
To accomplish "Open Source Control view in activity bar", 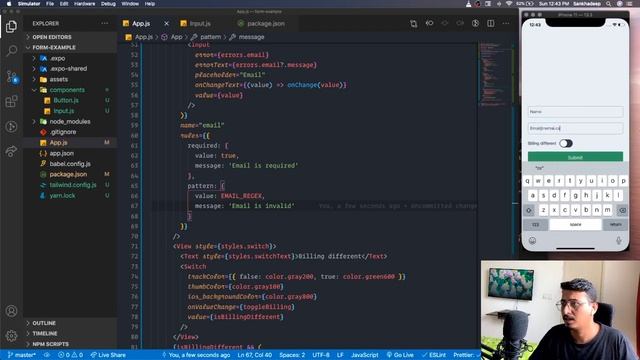I will pyautogui.click(x=12, y=77).
